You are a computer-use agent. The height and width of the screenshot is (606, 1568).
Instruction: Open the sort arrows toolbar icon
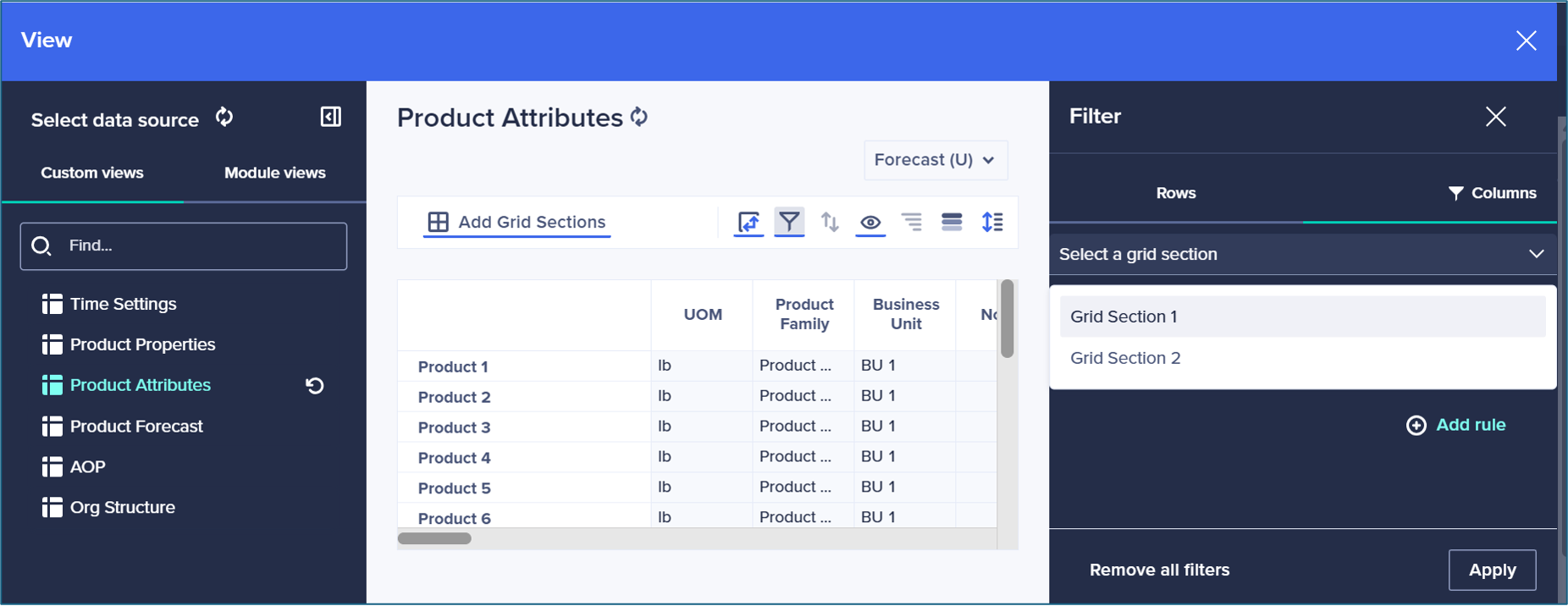tap(830, 223)
